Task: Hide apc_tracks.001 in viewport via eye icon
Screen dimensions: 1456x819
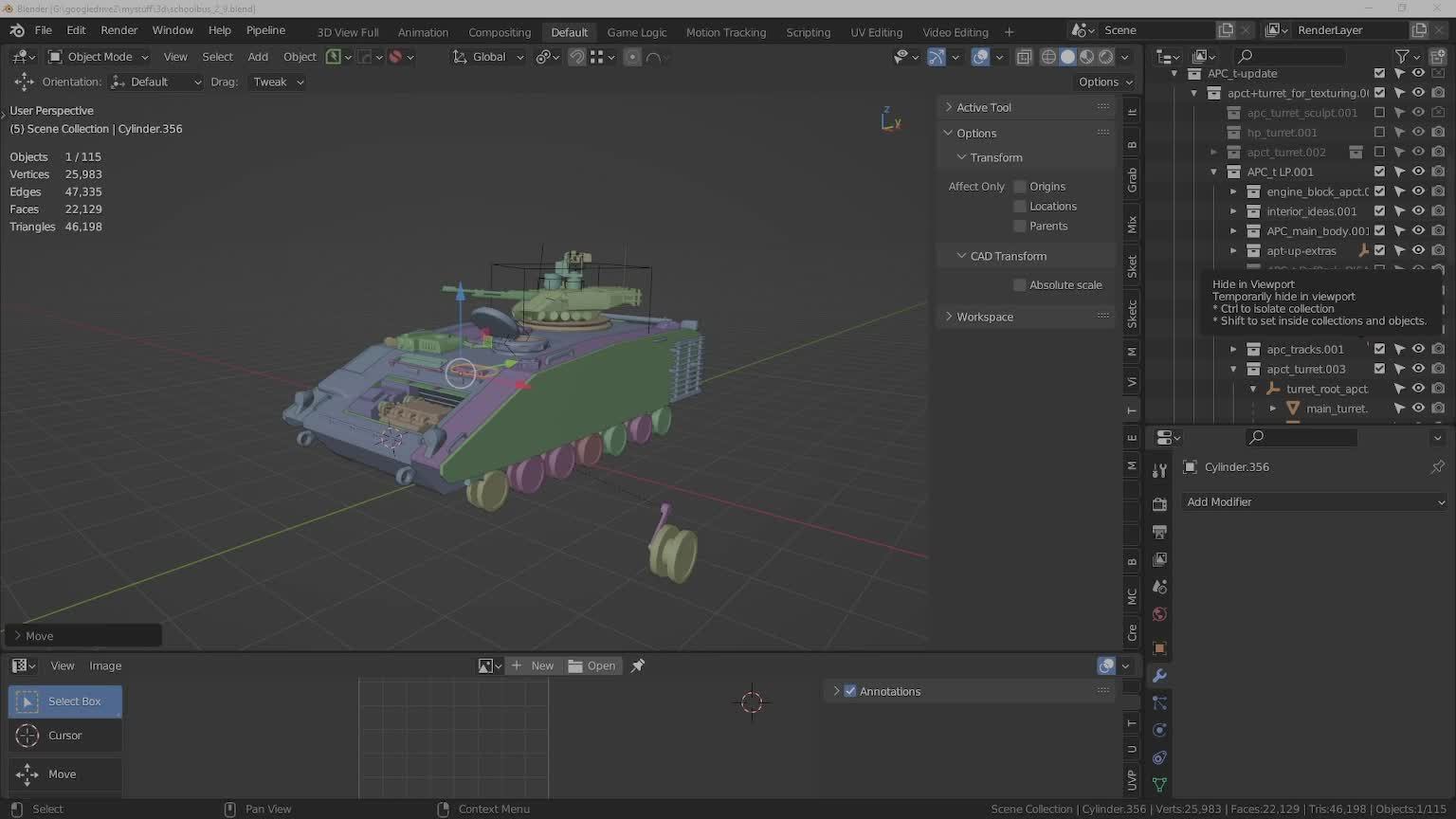Action: 1418,349
